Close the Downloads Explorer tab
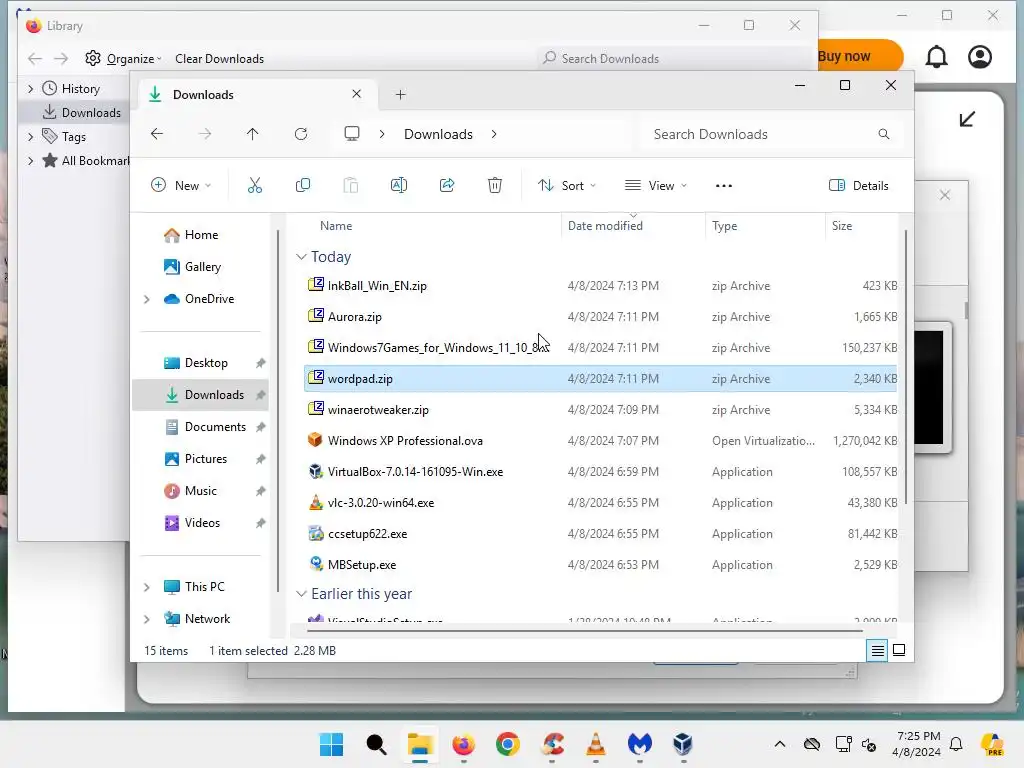1024x768 pixels. coord(357,94)
